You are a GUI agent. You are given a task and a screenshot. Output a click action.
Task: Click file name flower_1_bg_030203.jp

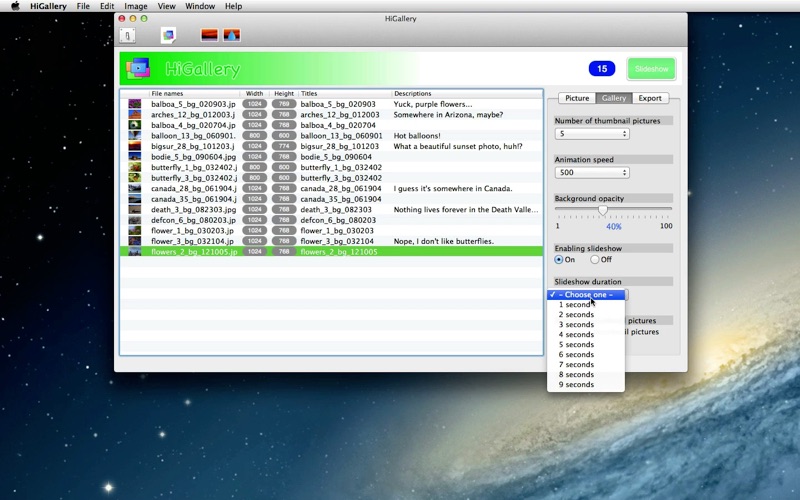192,231
